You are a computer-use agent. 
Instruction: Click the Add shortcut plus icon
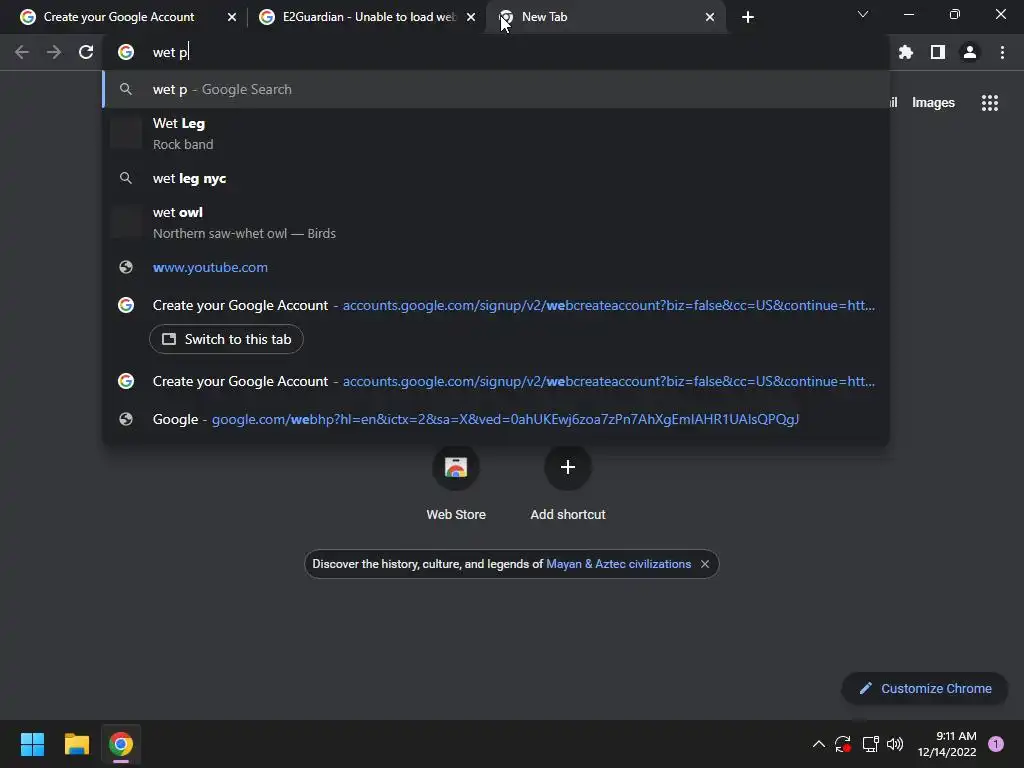coord(568,467)
